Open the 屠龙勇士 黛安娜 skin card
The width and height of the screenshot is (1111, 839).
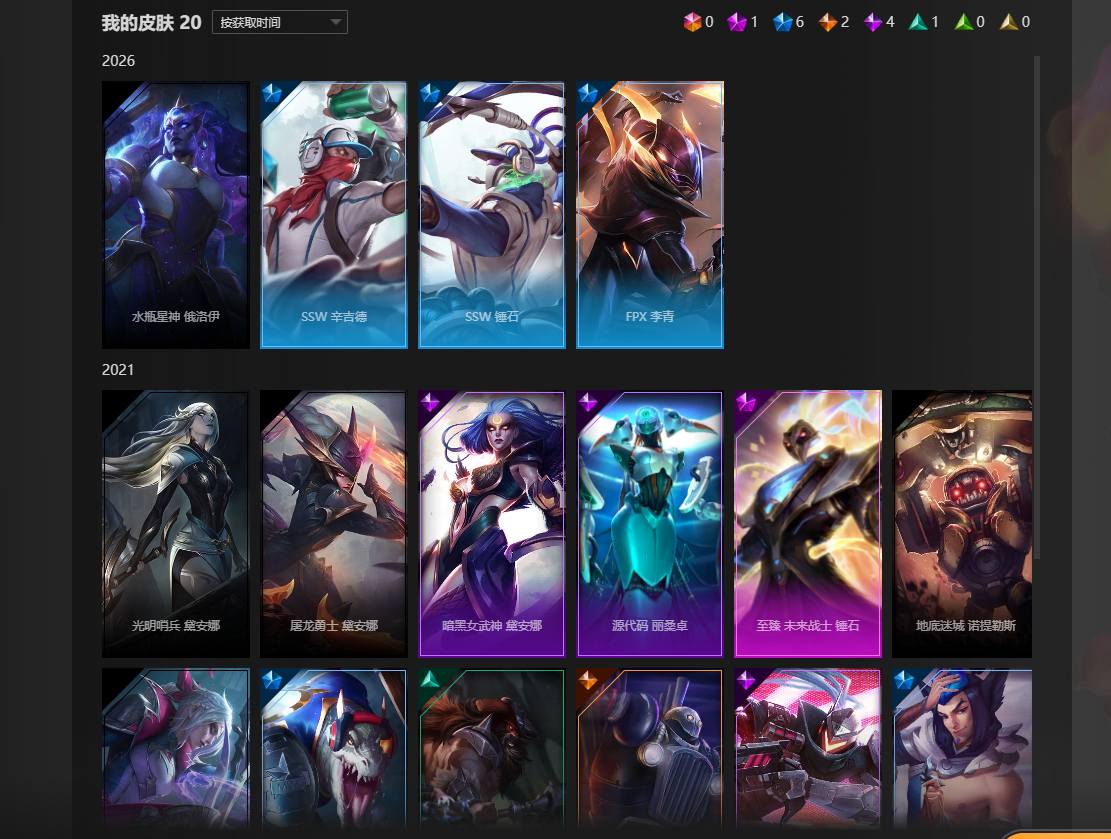click(334, 524)
